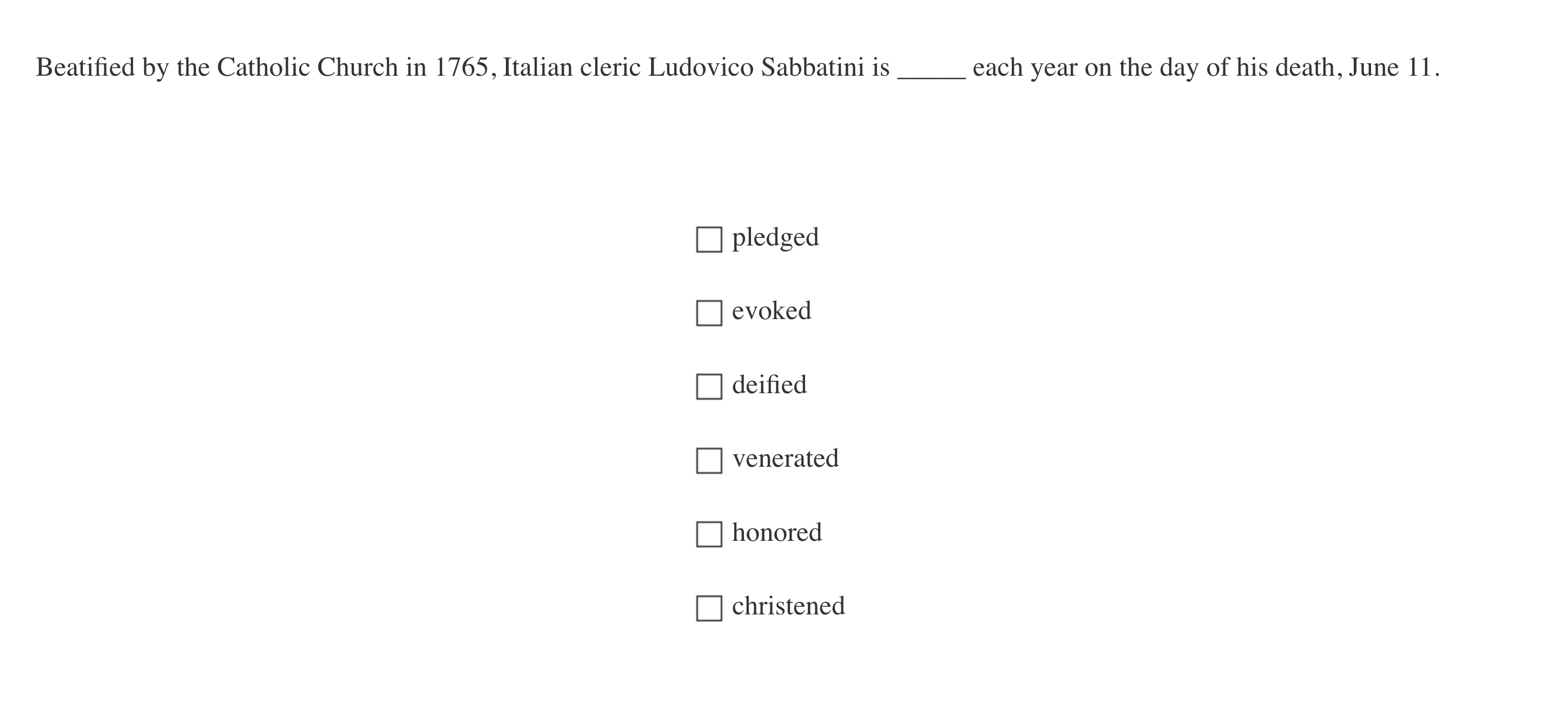Click the word 'Ludovico' in the sentence

pos(701,68)
